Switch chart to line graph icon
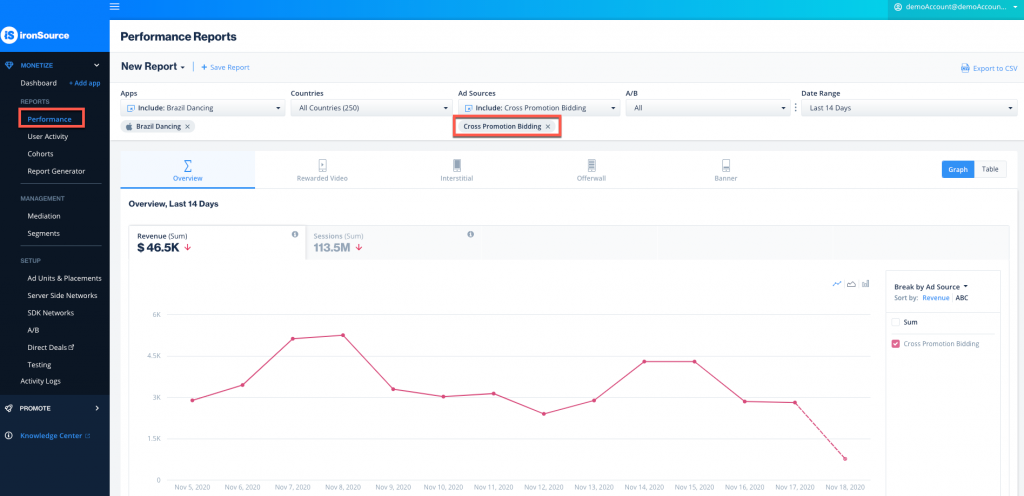The image size is (1024, 496). pos(837,283)
